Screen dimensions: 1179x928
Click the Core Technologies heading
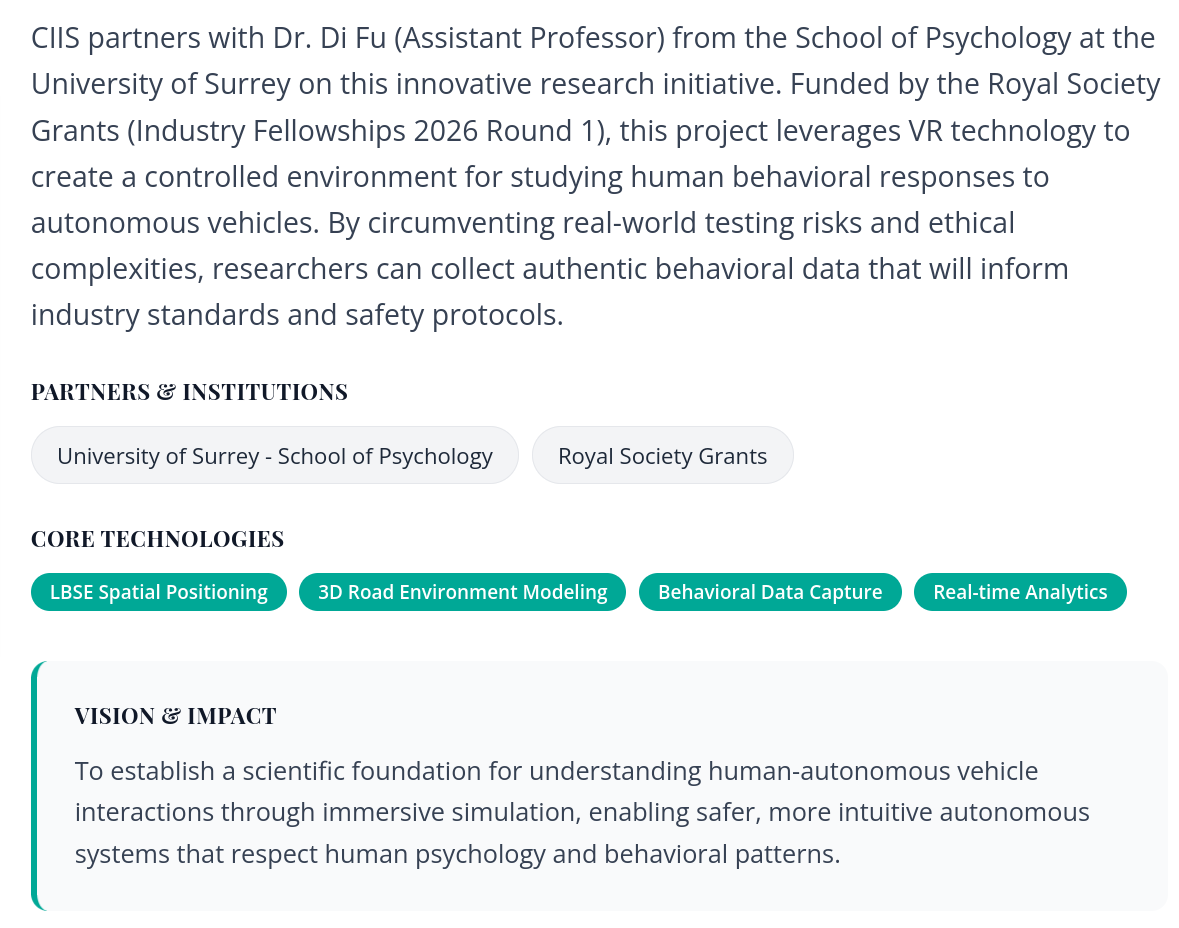157,539
